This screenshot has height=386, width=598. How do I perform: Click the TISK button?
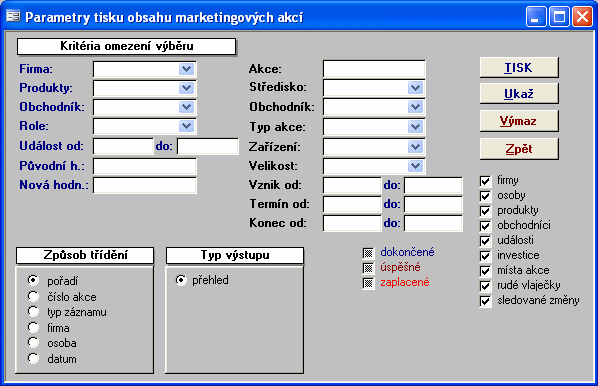[519, 68]
